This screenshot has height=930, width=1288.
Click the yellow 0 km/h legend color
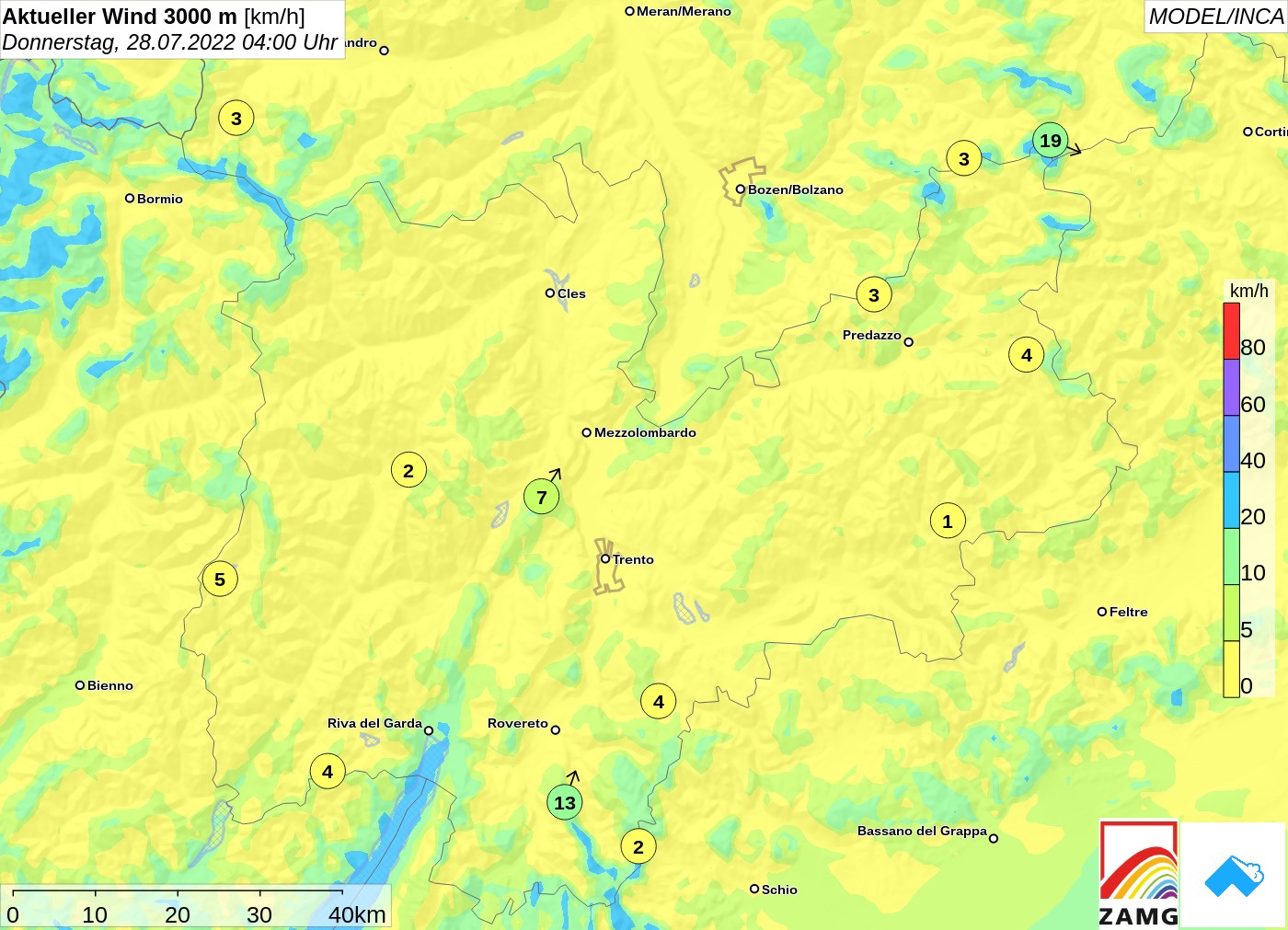point(1231,669)
